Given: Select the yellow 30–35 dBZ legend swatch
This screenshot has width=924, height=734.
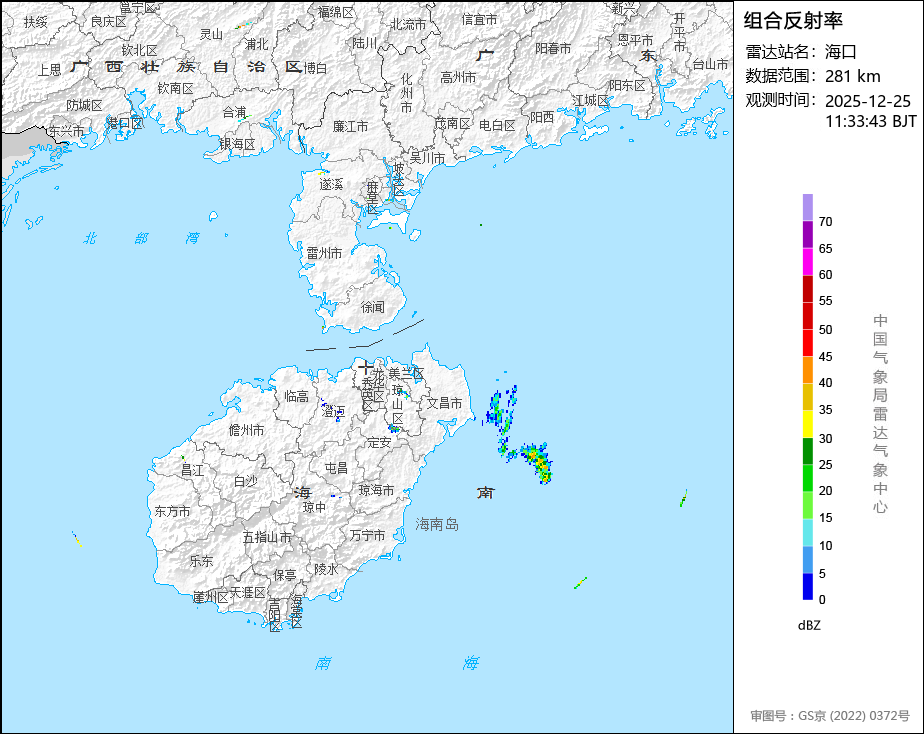Looking at the screenshot, I should pos(807,424).
